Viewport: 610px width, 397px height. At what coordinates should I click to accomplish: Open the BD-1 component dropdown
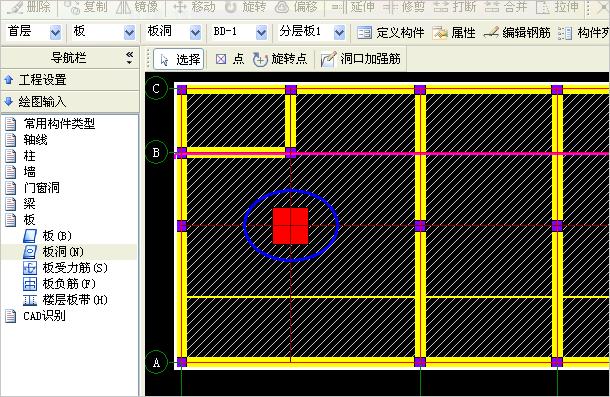262,33
